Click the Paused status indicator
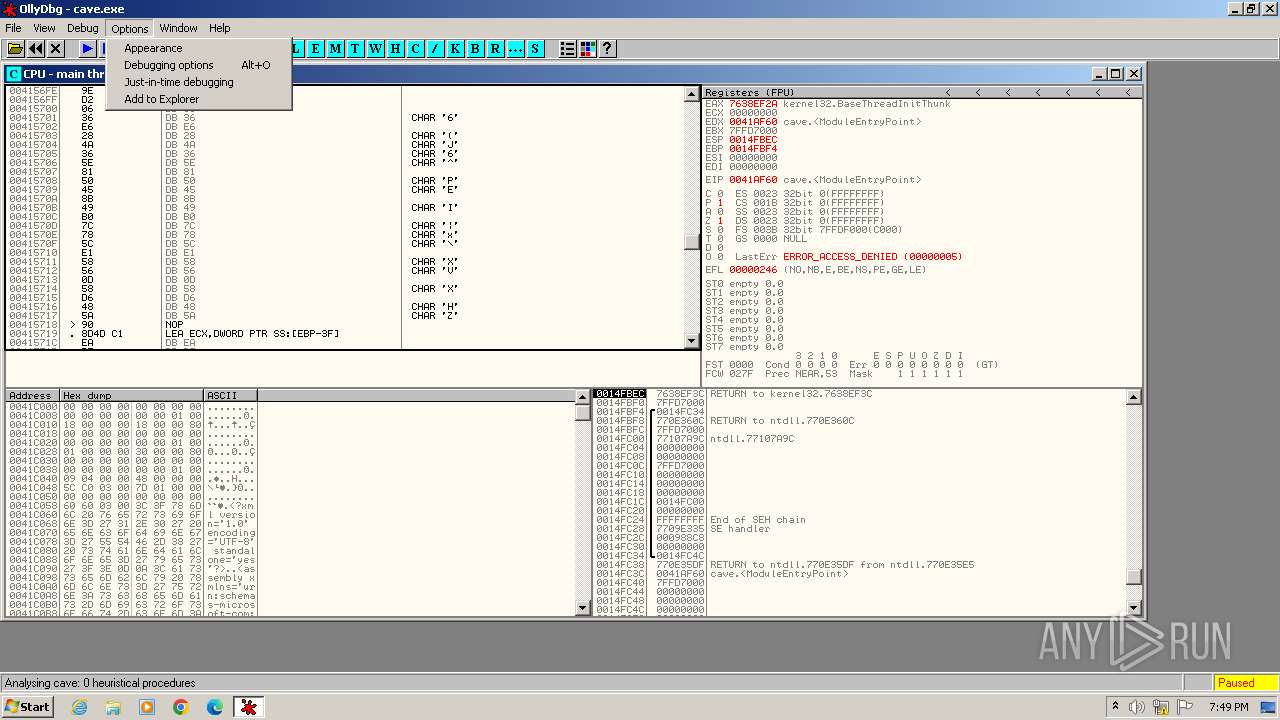This screenshot has width=1280, height=720. (x=1245, y=683)
